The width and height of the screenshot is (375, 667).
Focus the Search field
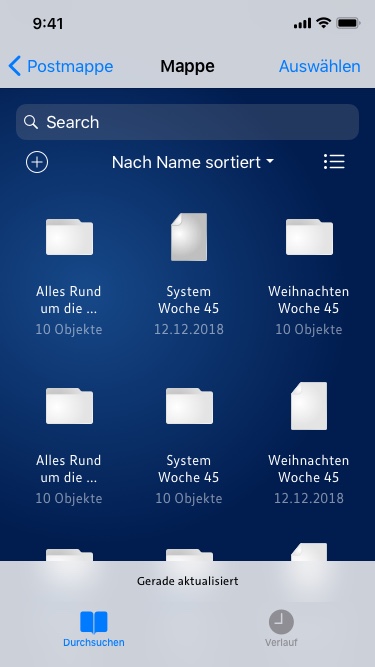(x=188, y=122)
